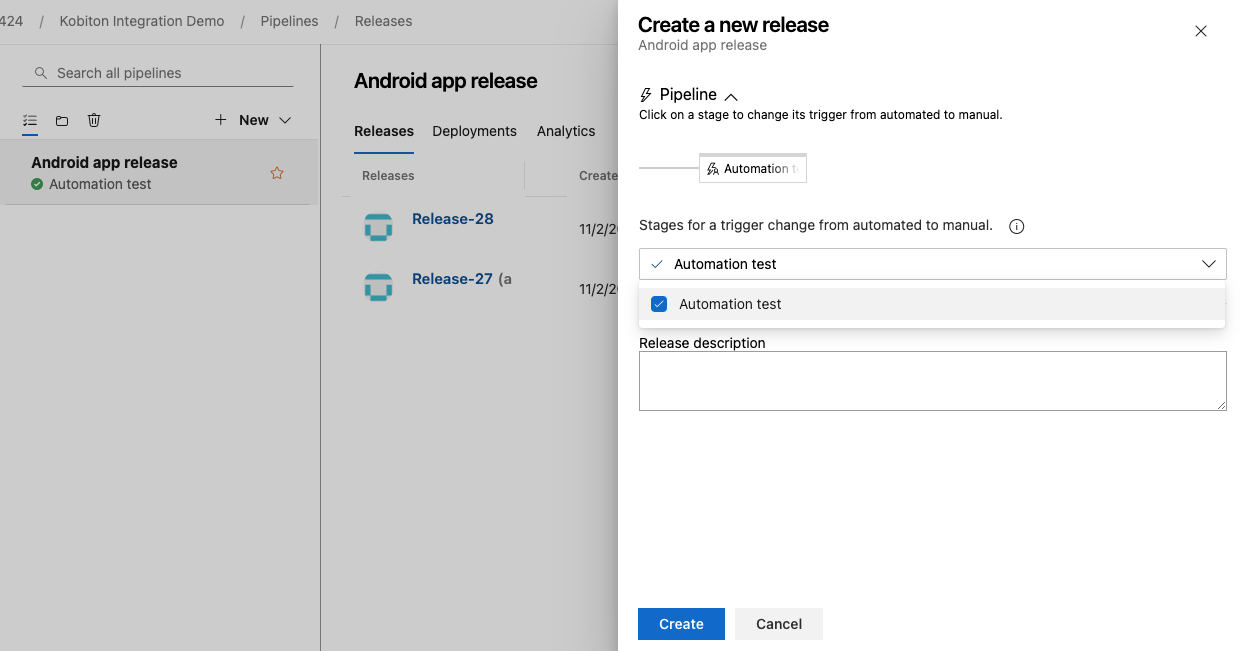Click the Release-28 pipeline icon
Image resolution: width=1247 pixels, height=651 pixels.
click(378, 227)
